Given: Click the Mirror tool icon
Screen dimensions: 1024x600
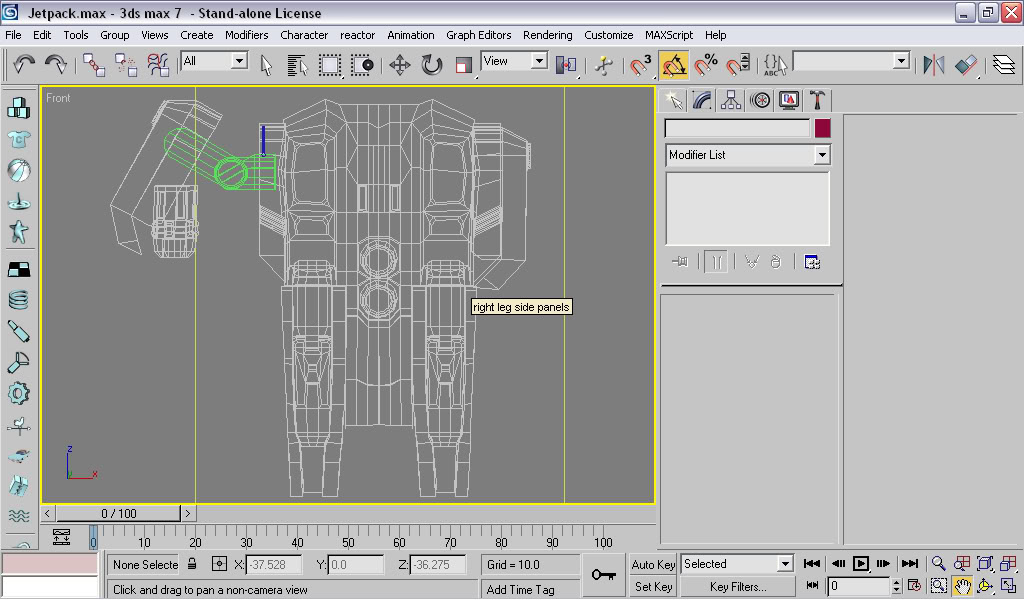Looking at the screenshot, I should 934,65.
